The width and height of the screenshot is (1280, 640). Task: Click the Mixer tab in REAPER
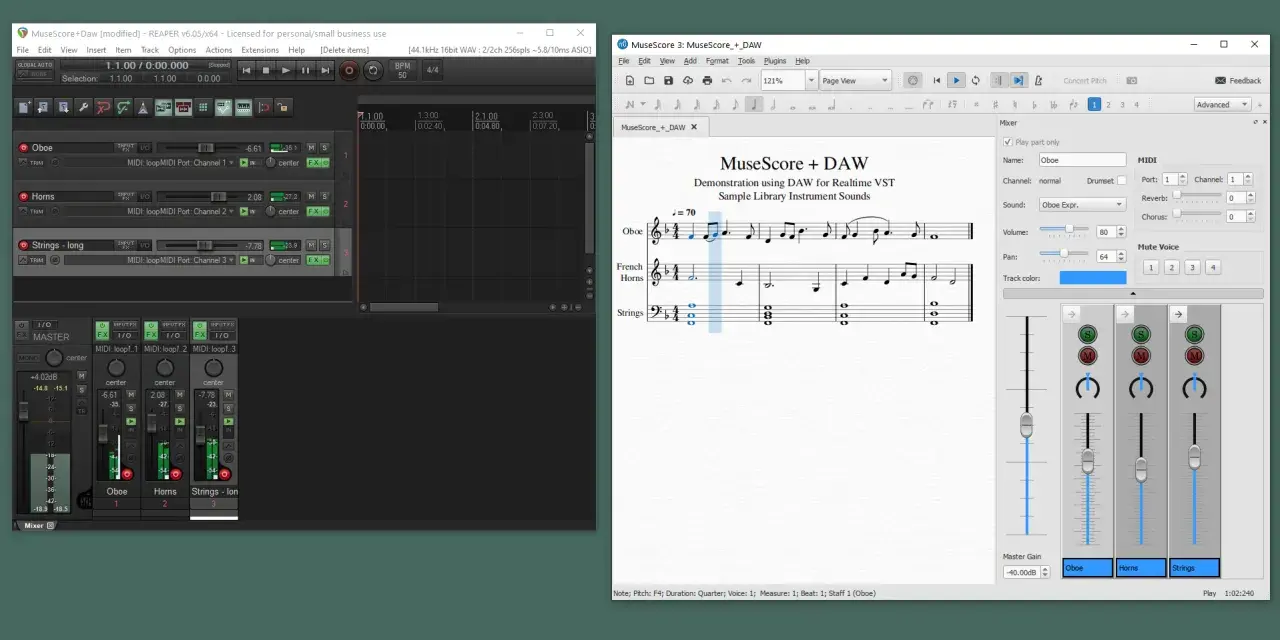(35, 525)
